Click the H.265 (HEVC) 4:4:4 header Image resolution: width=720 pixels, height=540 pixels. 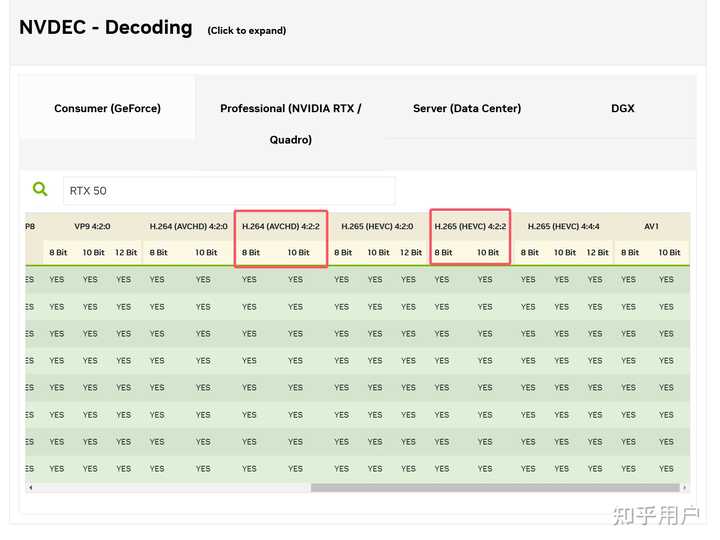point(563,226)
